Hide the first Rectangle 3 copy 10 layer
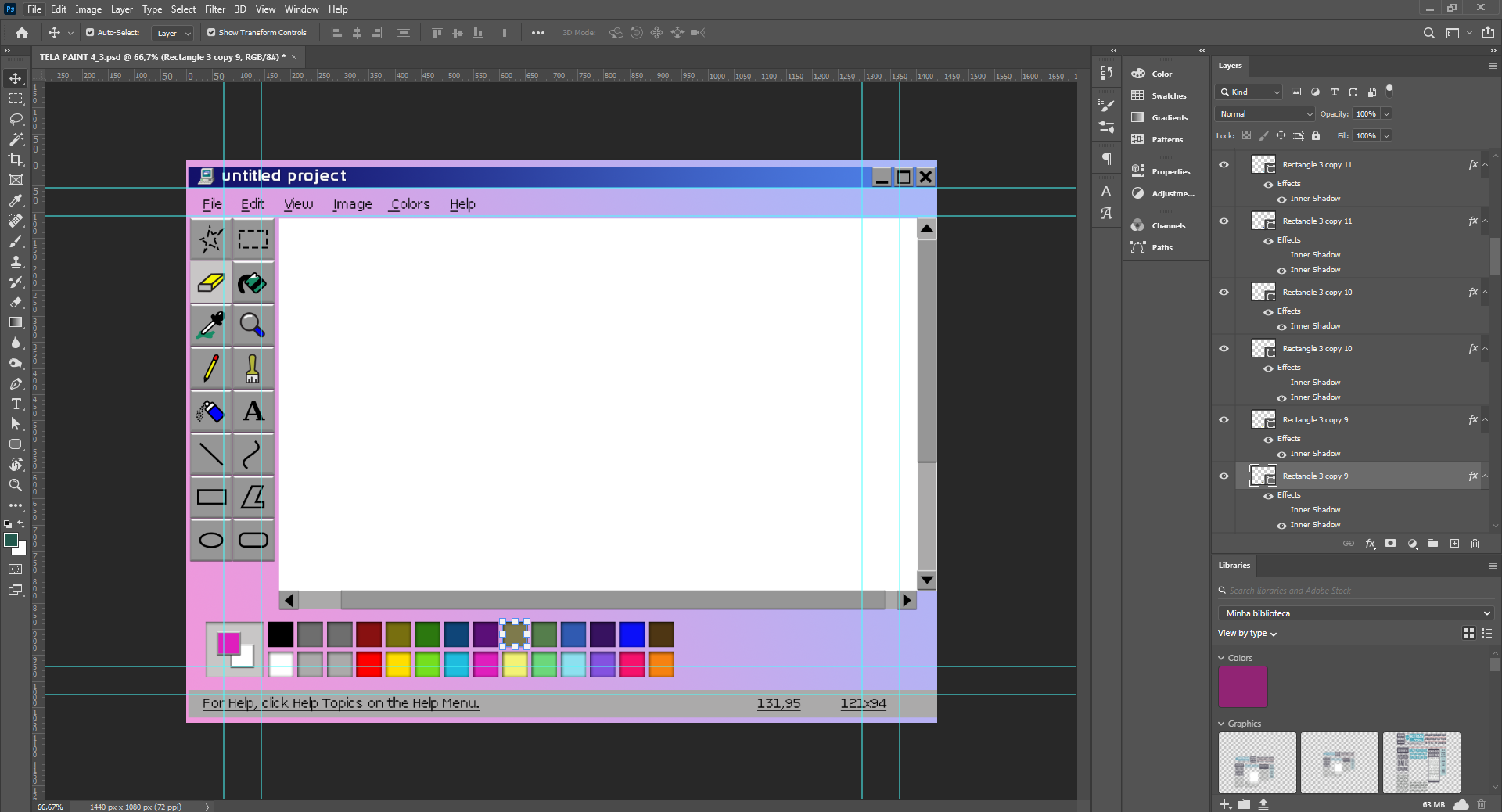This screenshot has width=1502, height=812. 1224,293
